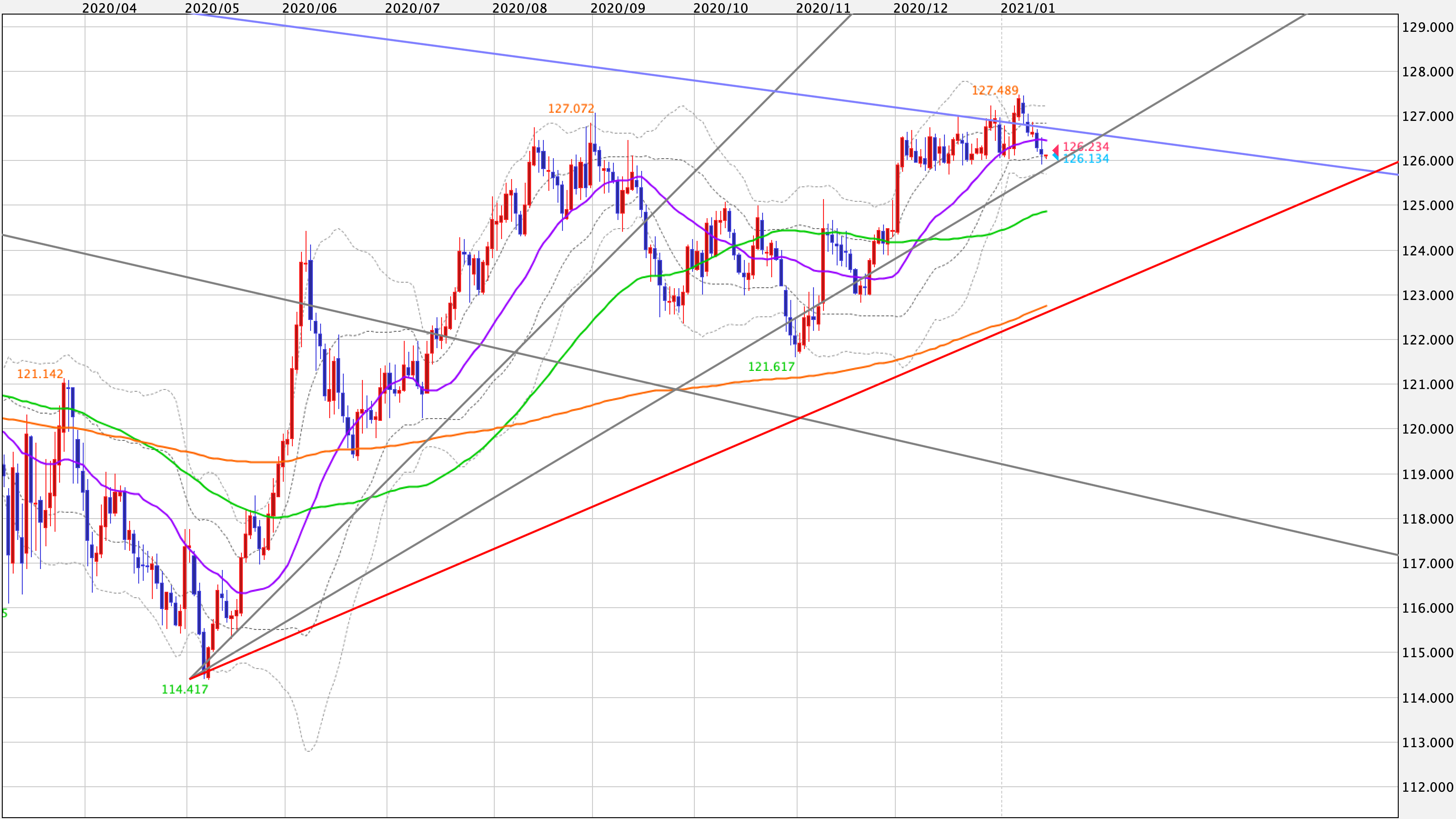This screenshot has width=1456, height=819.
Task: Click the 129.000 price axis label
Action: 1428,27
